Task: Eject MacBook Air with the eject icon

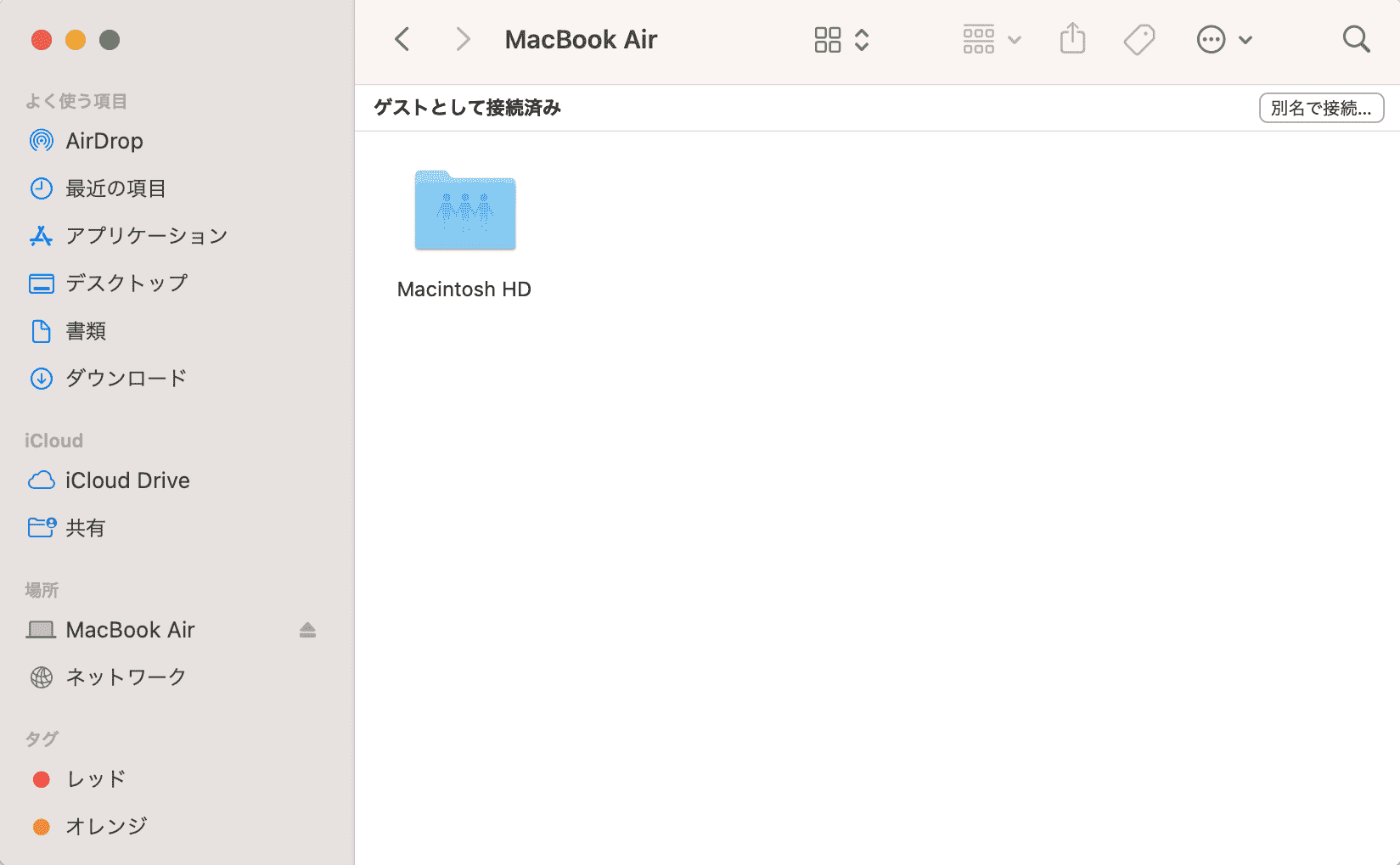Action: point(307,630)
